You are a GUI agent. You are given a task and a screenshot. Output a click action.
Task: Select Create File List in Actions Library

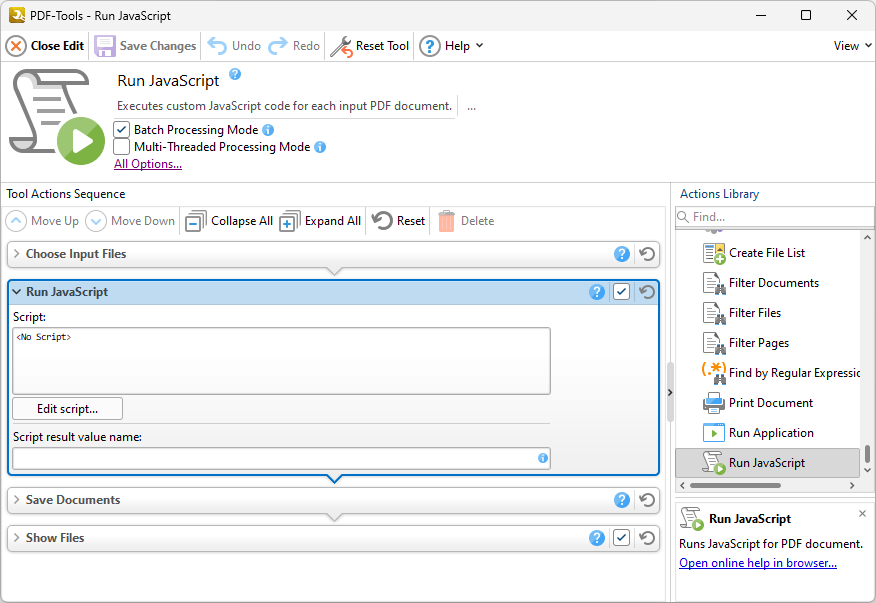coord(767,253)
